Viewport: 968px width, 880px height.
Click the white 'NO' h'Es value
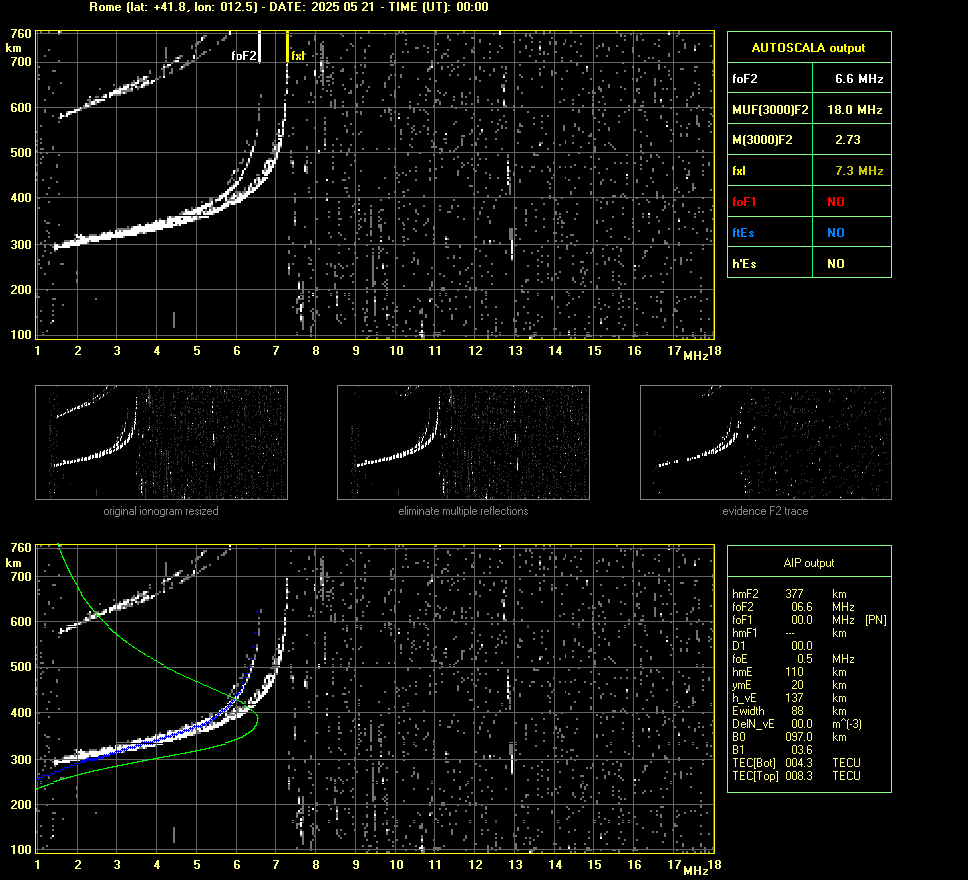835,263
